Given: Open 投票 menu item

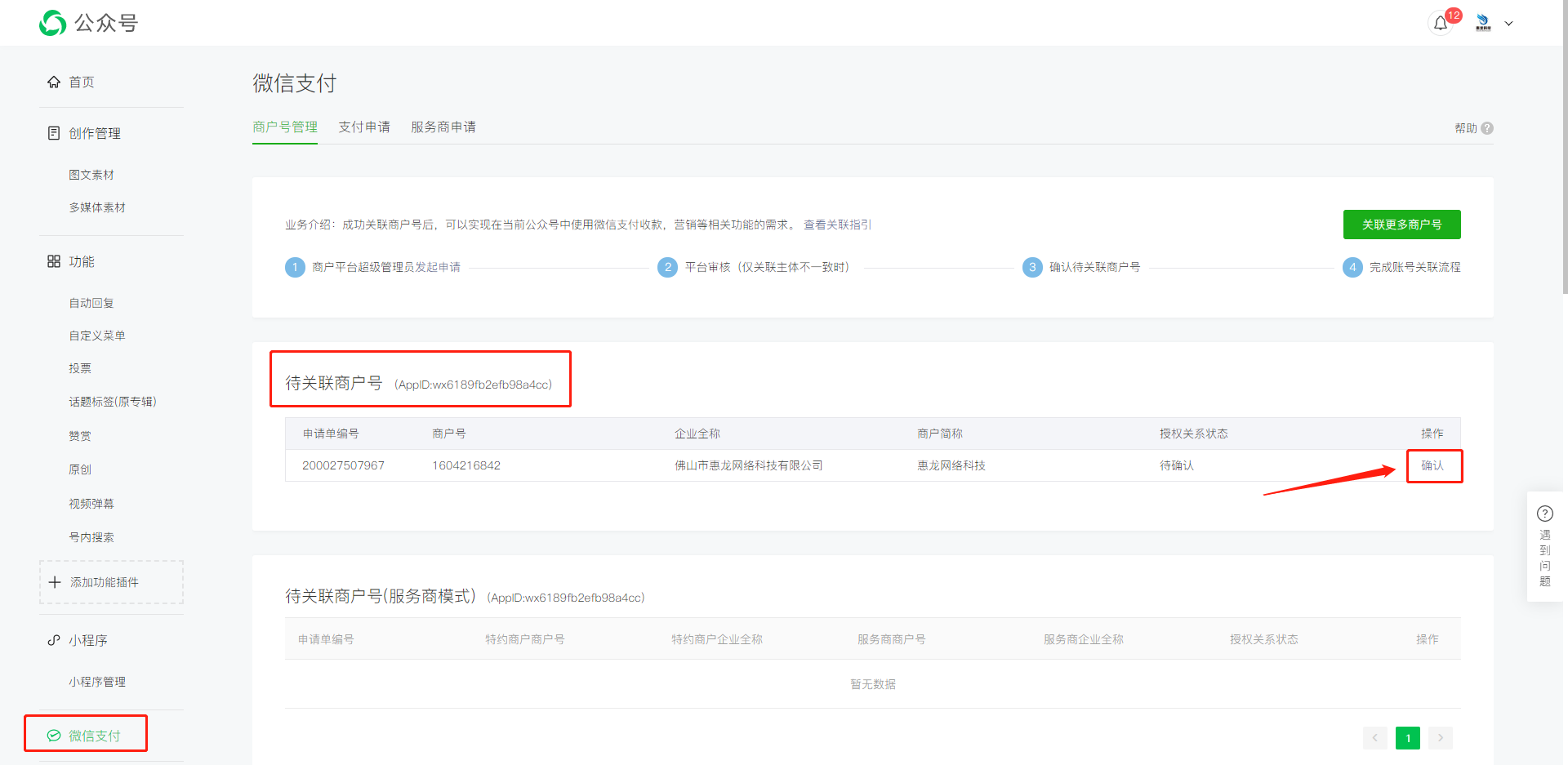Looking at the screenshot, I should pyautogui.click(x=80, y=368).
